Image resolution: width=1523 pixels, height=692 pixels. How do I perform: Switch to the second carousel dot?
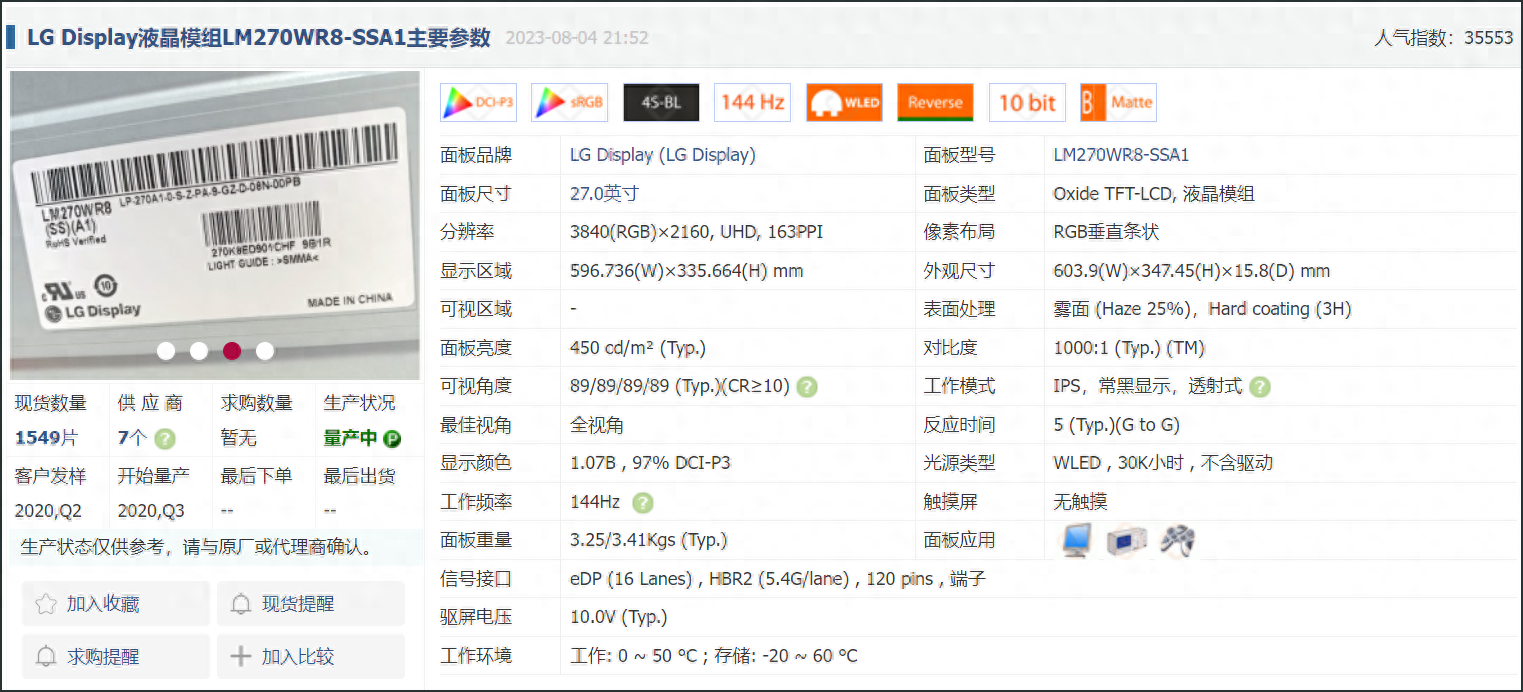199,351
